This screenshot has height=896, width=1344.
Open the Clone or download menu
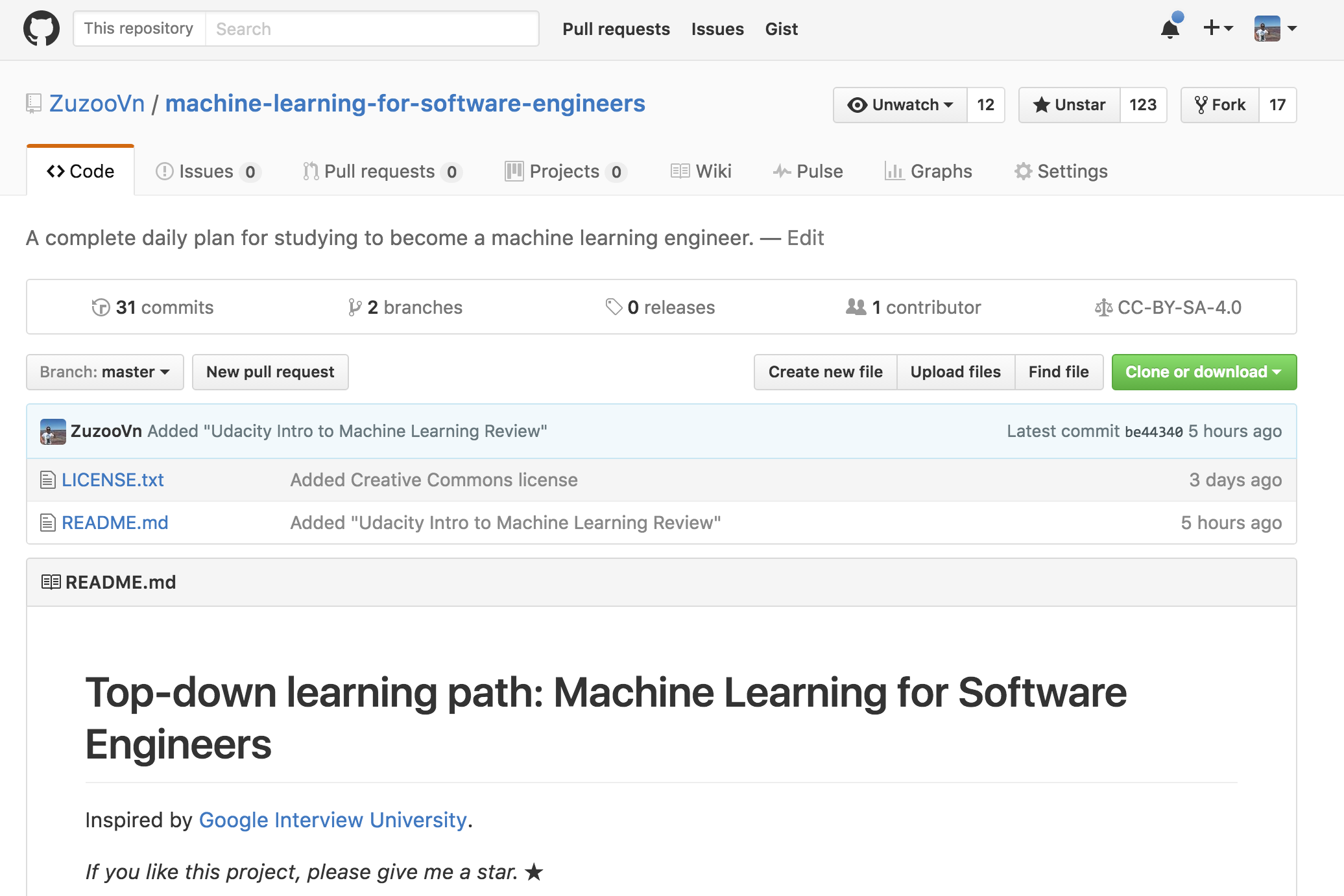[x=1203, y=371]
